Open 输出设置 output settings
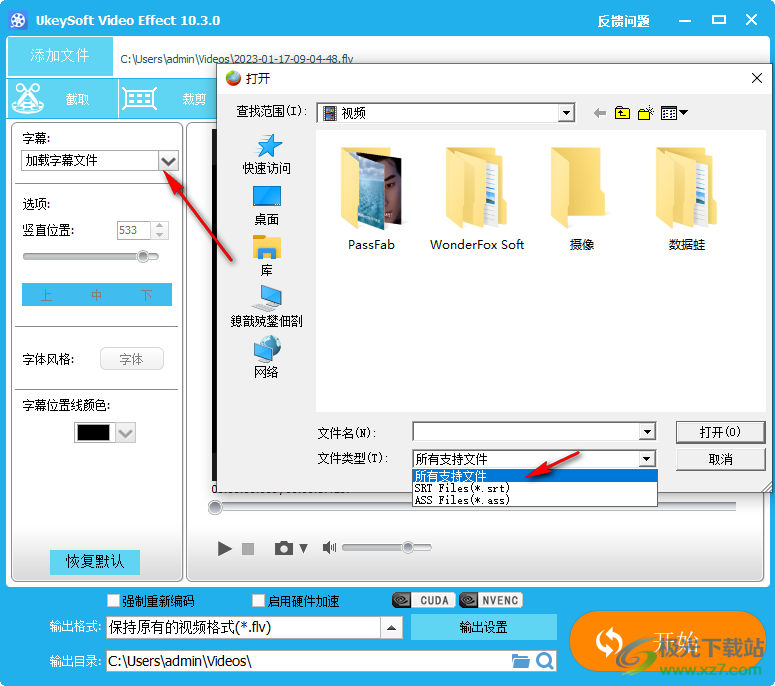Screen dimensions: 775x686 click(x=483, y=627)
